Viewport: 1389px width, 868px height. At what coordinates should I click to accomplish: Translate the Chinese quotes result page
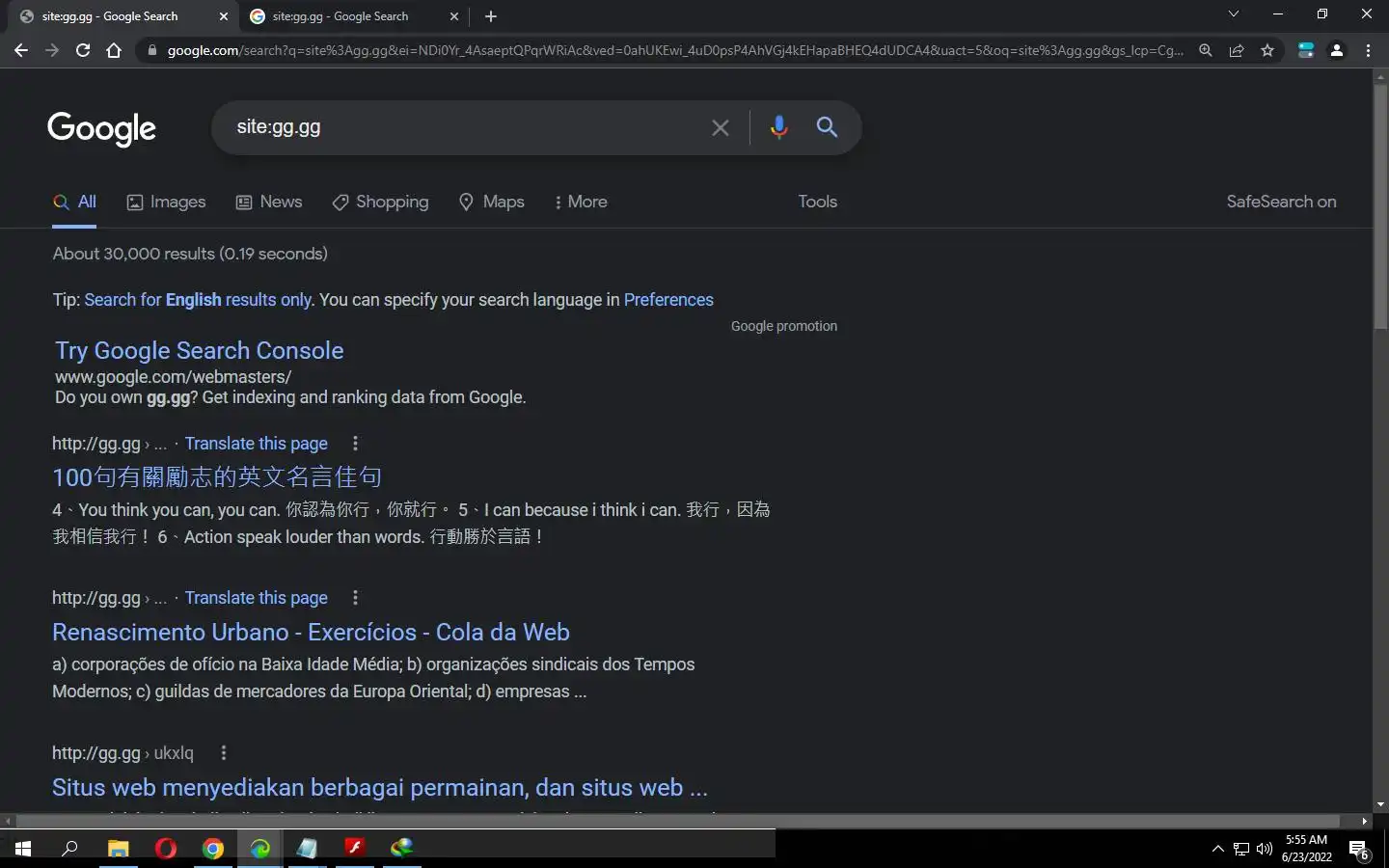point(257,444)
